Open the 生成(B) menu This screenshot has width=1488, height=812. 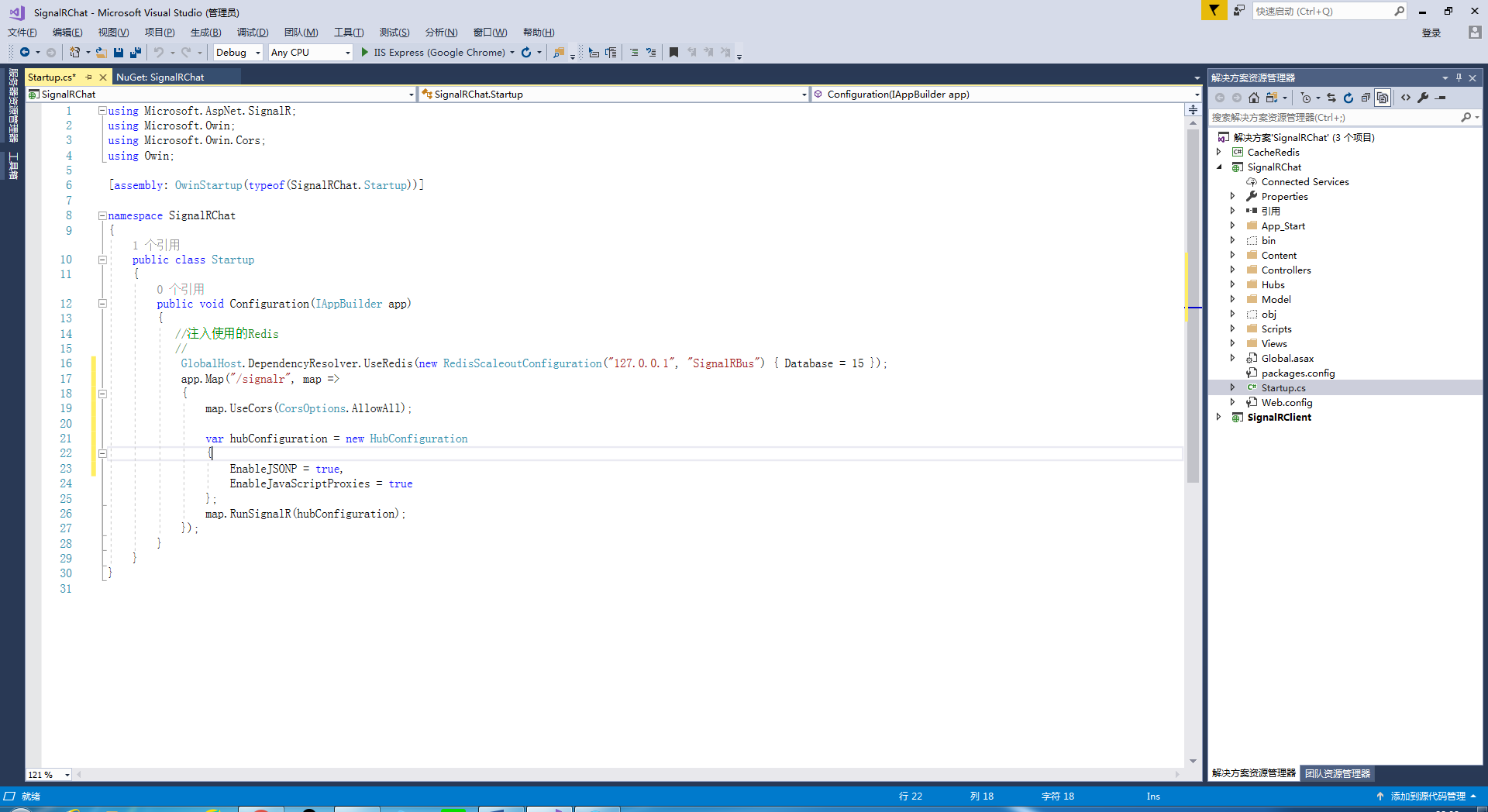205,33
